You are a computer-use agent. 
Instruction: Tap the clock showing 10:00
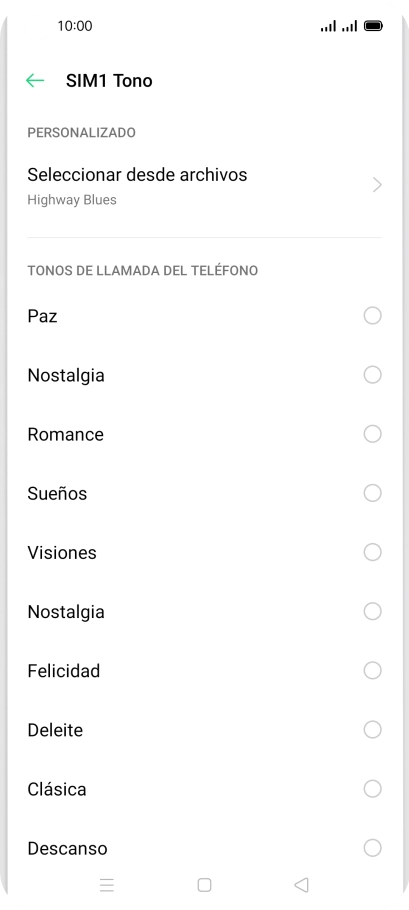[x=75, y=26]
